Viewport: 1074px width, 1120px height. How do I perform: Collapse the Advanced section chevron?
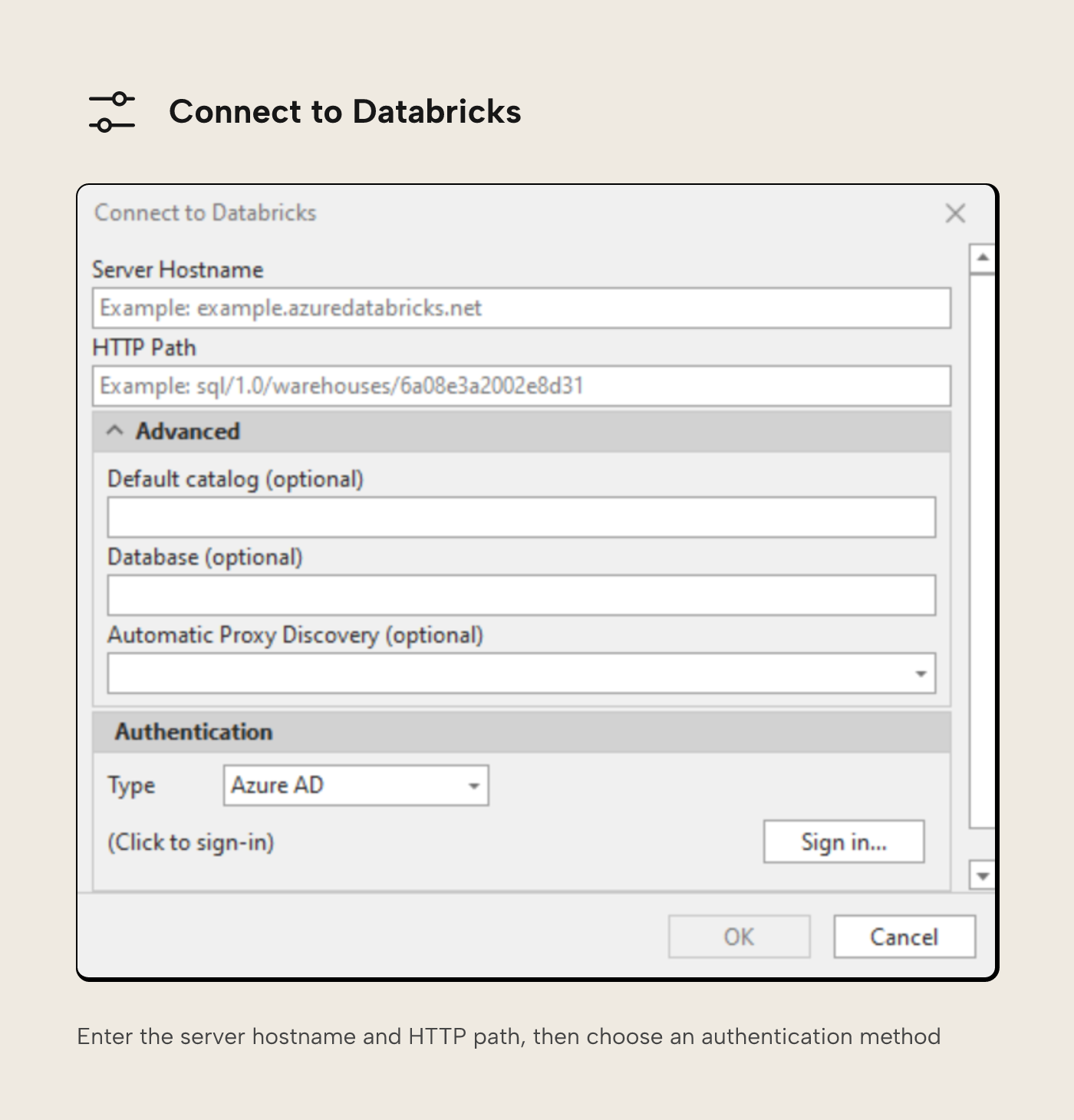coord(115,431)
